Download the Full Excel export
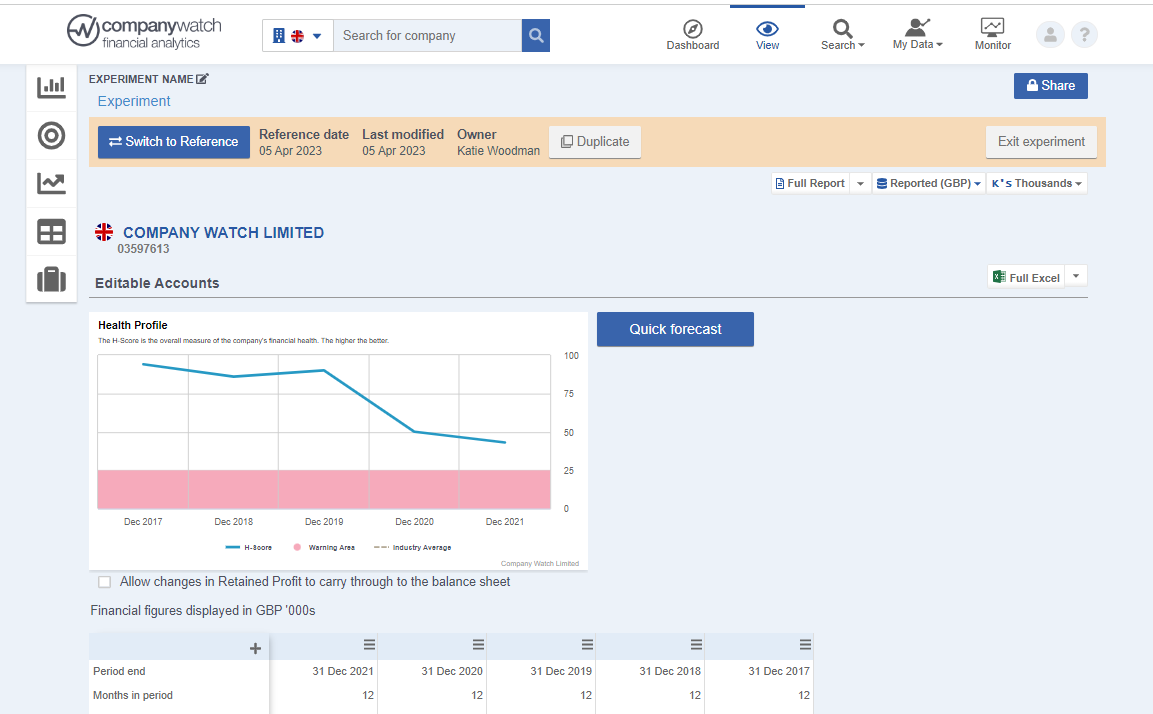1153x714 pixels. (x=1026, y=277)
